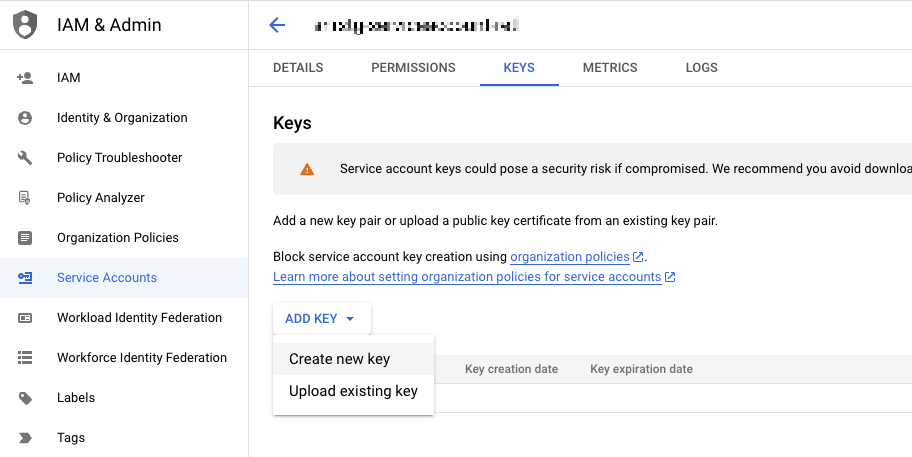Click the Identity & Organization person icon
The width and height of the screenshot is (912, 457).
coord(25,118)
